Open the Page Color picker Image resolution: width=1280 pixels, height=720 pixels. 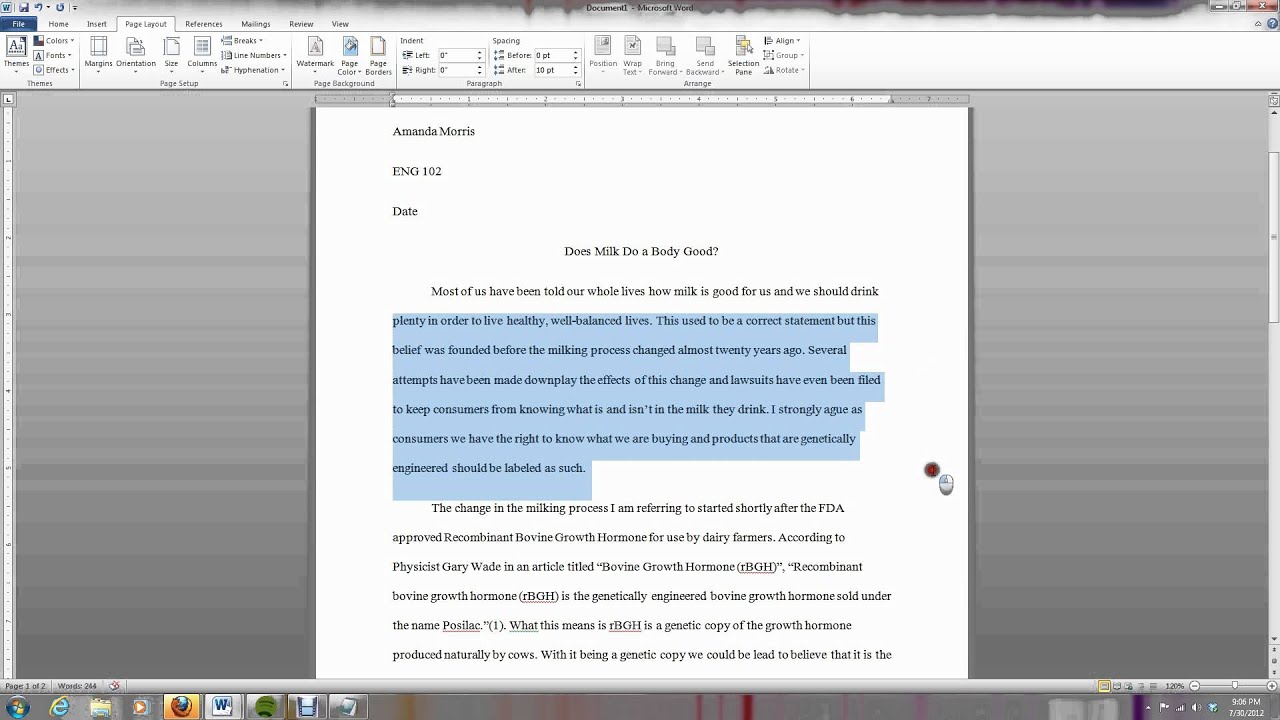349,56
